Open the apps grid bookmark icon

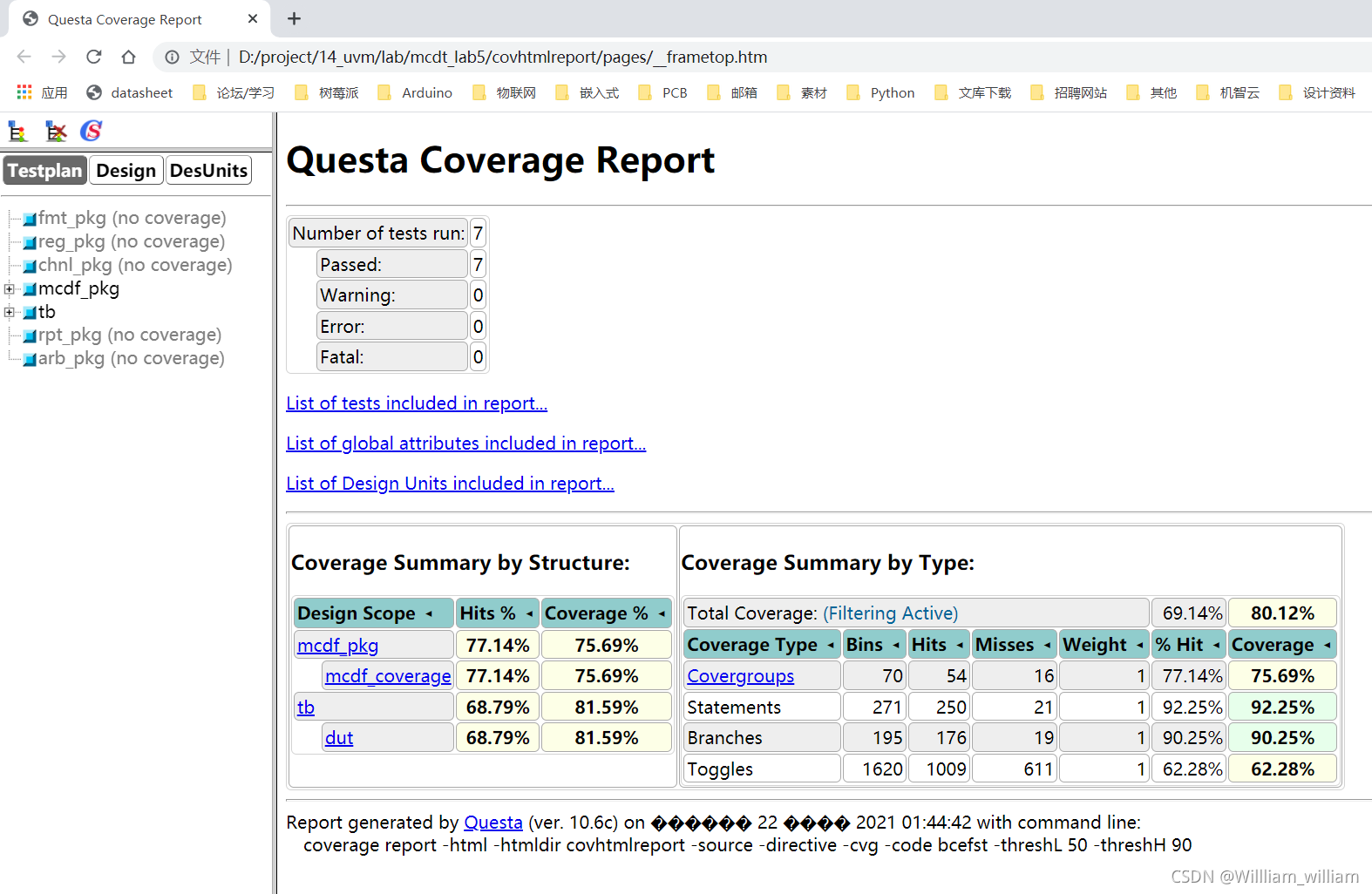[24, 92]
